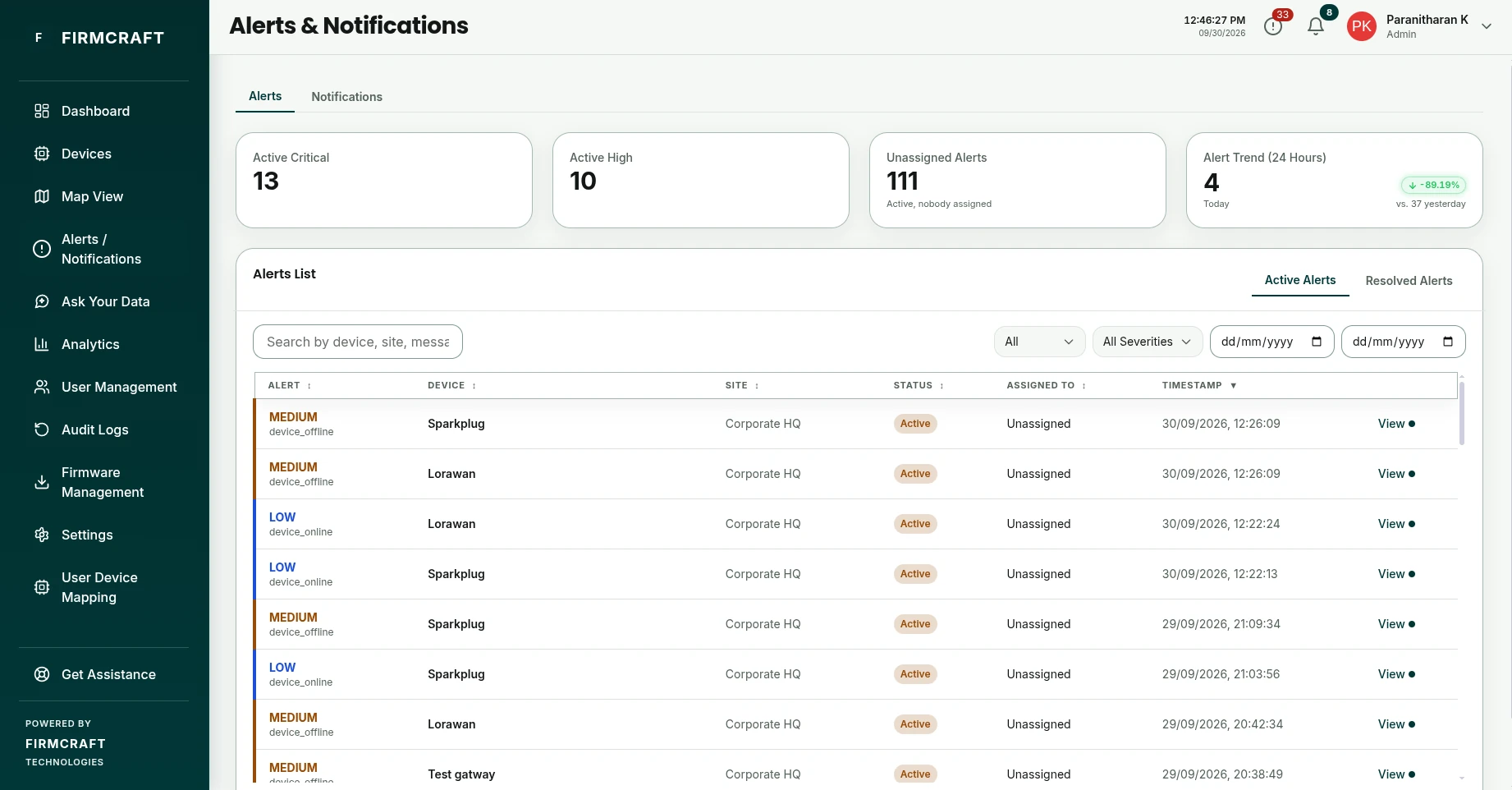Open the All status filter dropdown
Image resolution: width=1512 pixels, height=790 pixels.
click(1039, 342)
